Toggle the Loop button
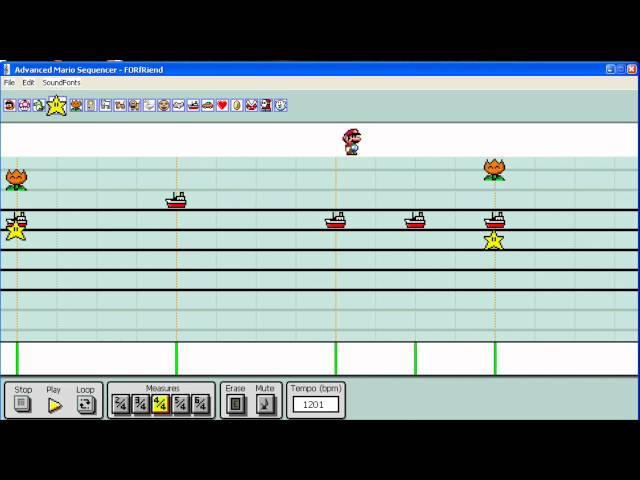The width and height of the screenshot is (640, 480). click(x=86, y=404)
